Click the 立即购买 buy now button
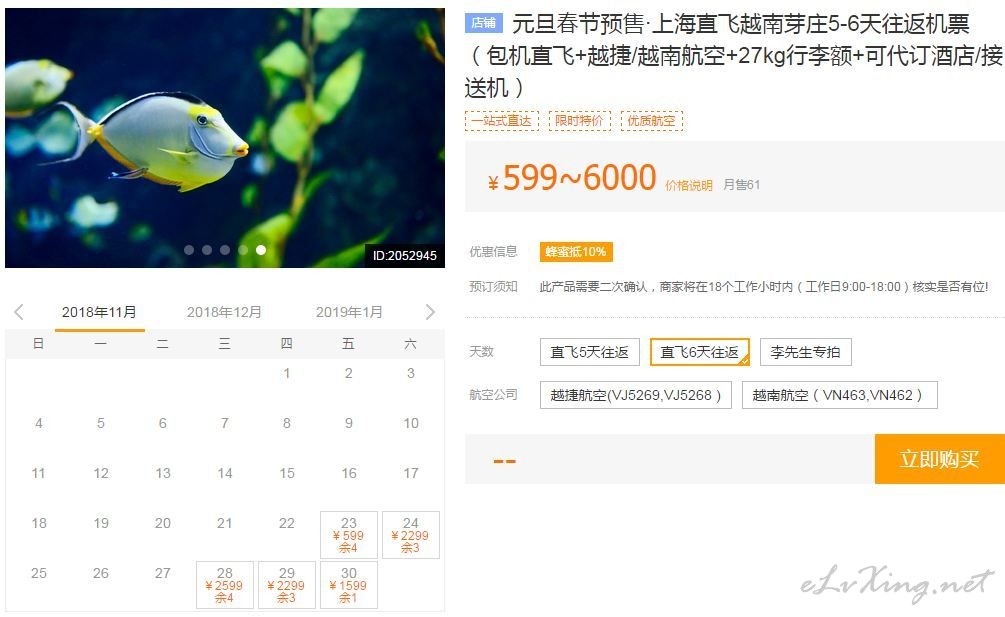The image size is (1005, 617). click(x=940, y=459)
